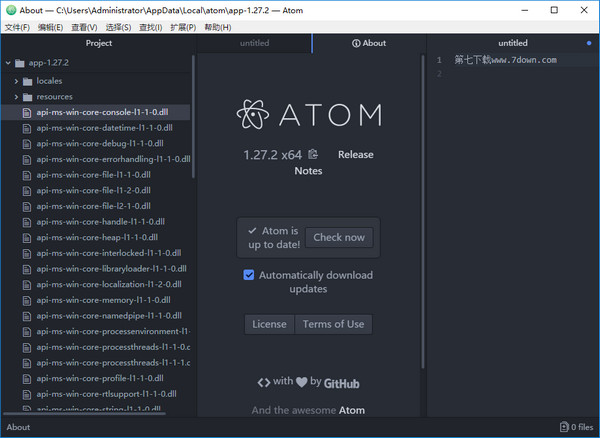Click the heart icon above GitHub
Viewport: 600px width, 438px height.
click(301, 381)
